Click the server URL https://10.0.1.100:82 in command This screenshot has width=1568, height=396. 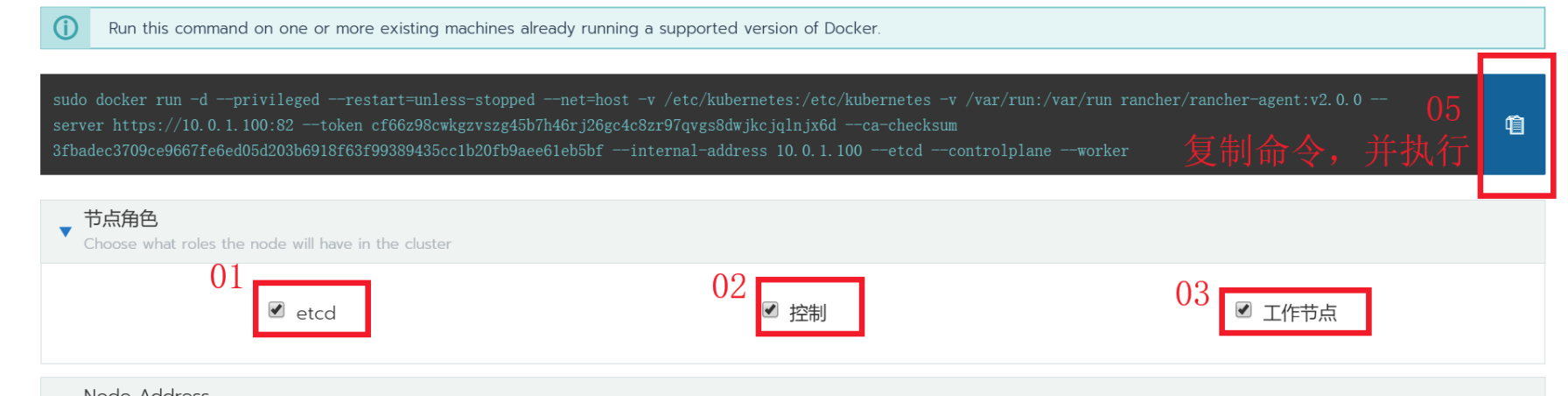point(203,125)
